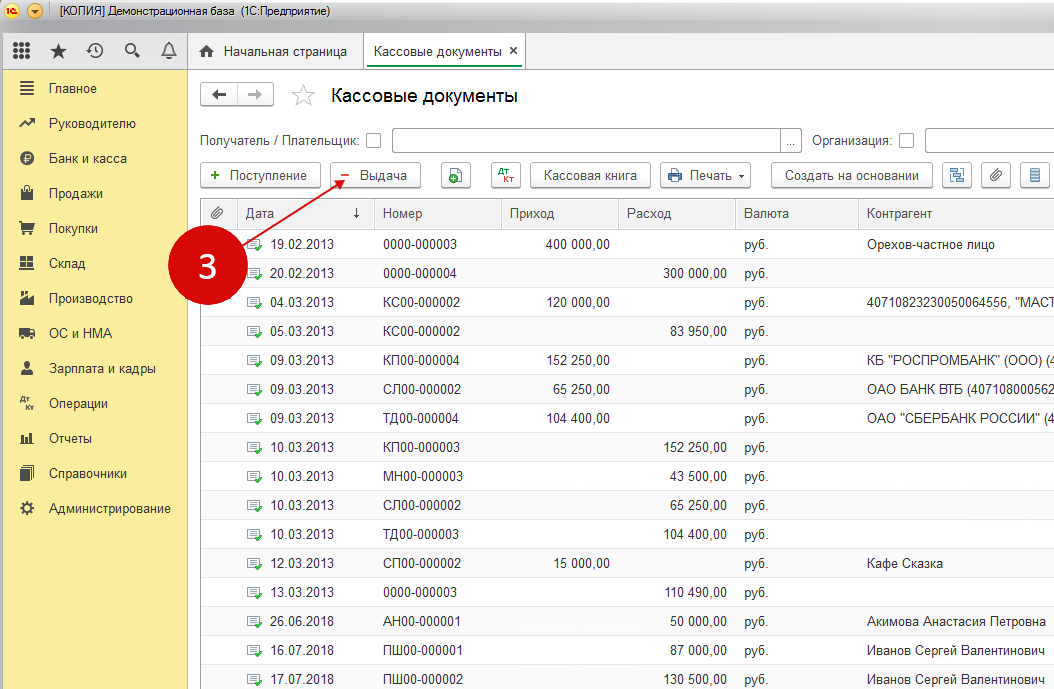1054x689 pixels.
Task: Expand the Печать dropdown menu
Action: (x=705, y=175)
